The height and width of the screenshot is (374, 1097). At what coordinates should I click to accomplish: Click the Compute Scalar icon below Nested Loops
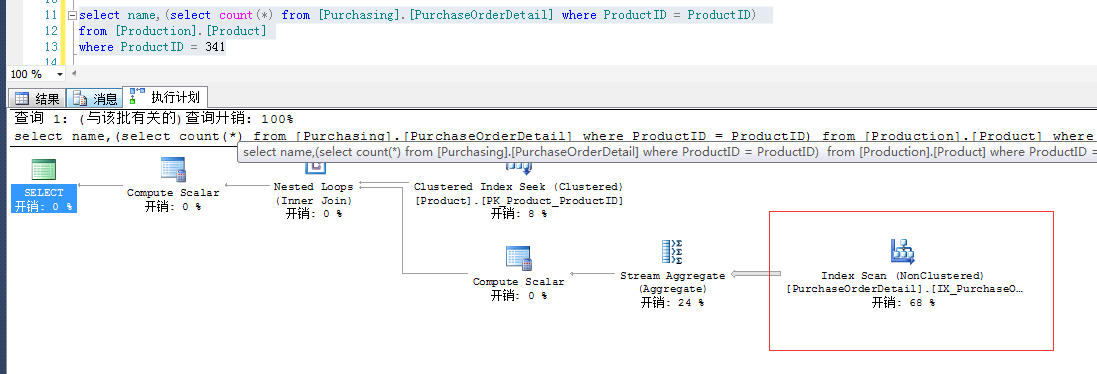518,258
